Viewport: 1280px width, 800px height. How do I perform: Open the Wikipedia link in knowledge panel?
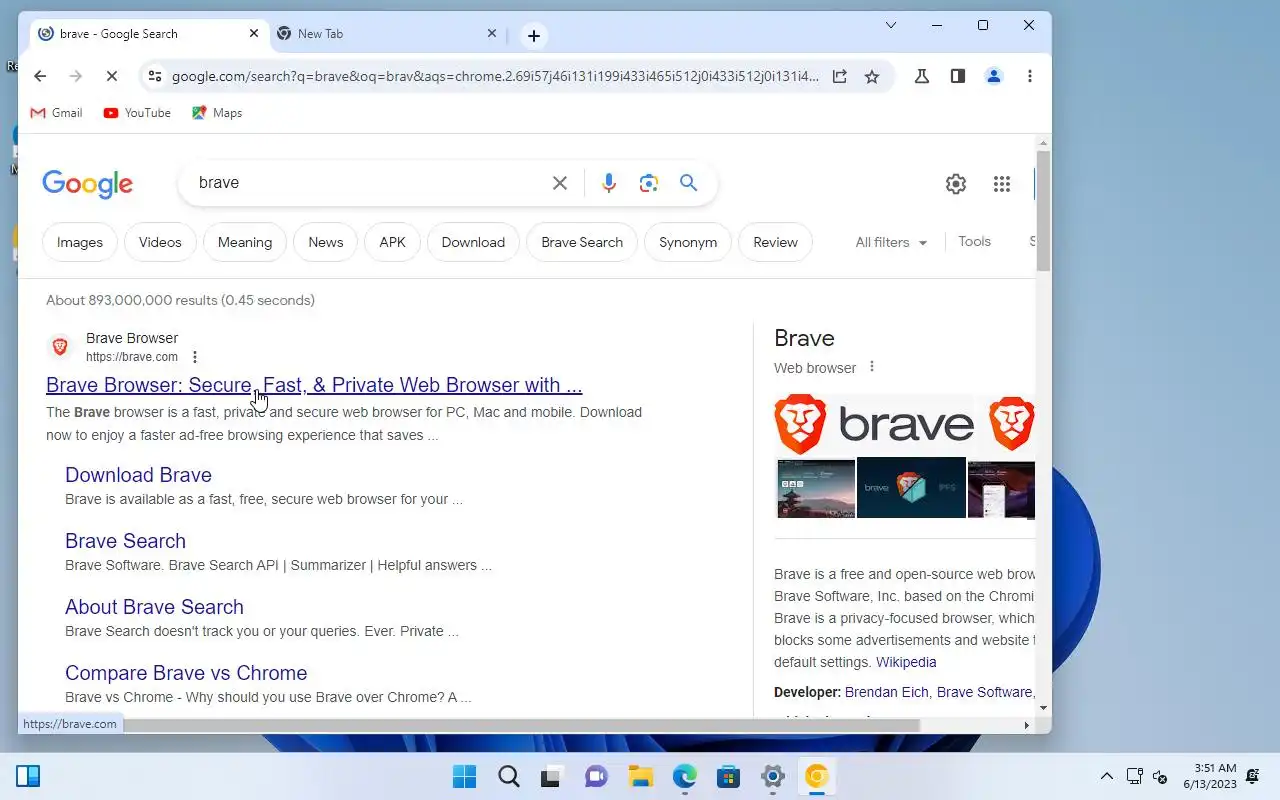click(906, 662)
